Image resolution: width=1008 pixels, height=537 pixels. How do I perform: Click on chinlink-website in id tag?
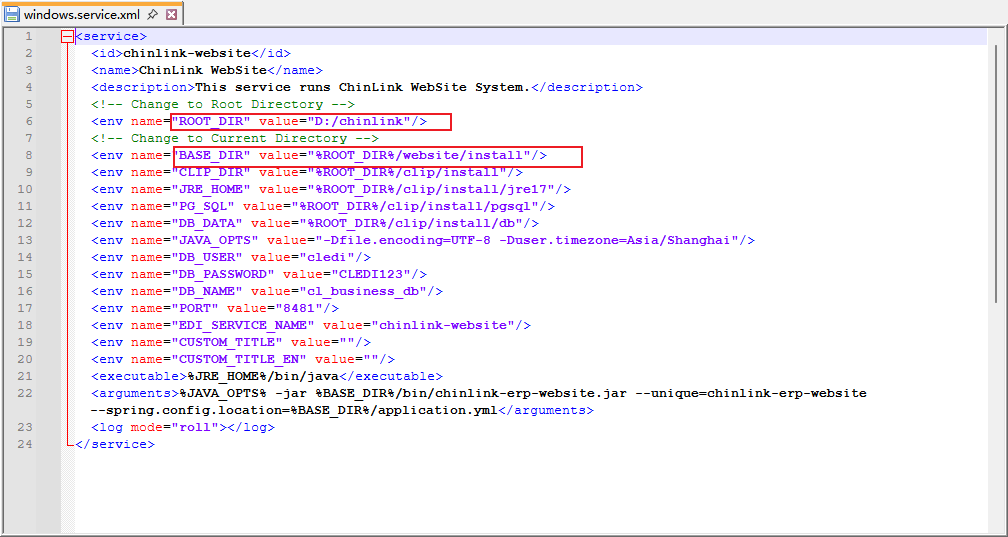point(186,53)
